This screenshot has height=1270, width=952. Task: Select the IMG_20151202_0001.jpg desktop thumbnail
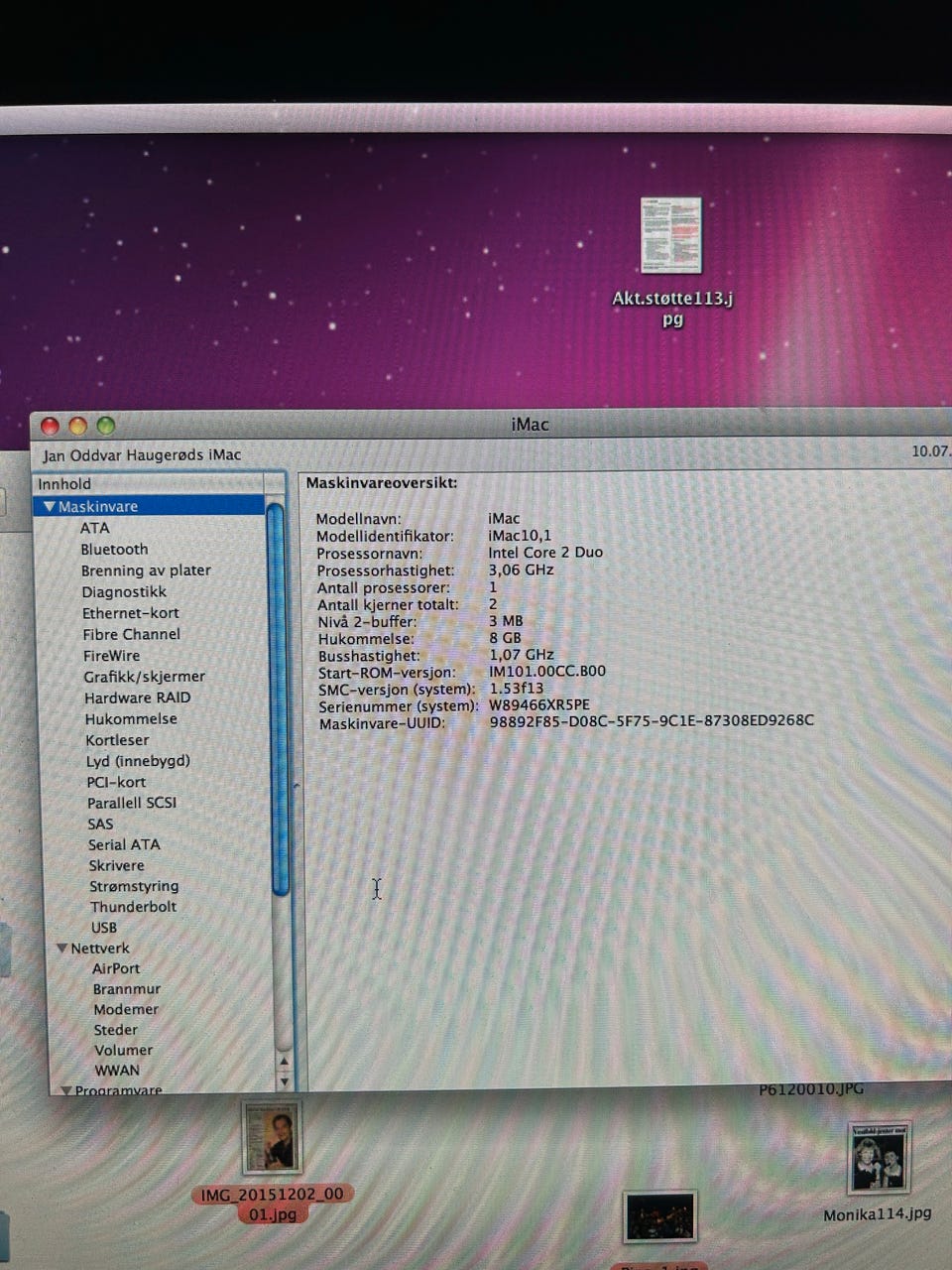273,1138
